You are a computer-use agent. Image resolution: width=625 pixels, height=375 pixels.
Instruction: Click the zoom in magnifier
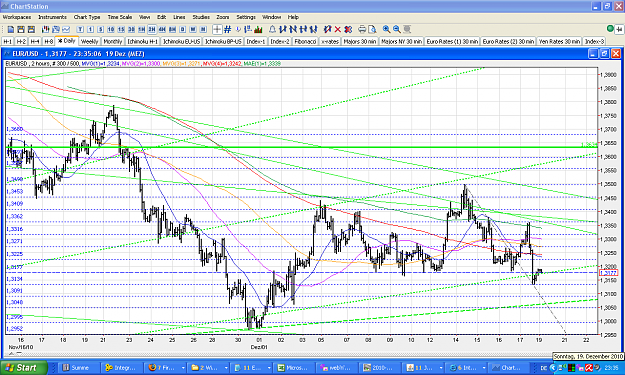(386, 29)
